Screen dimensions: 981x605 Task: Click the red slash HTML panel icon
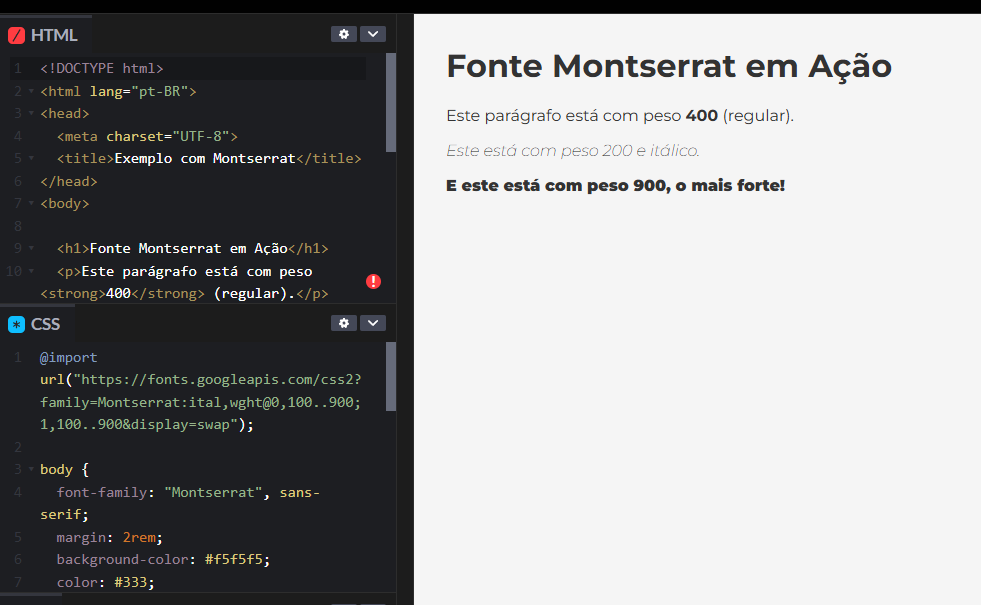[16, 35]
